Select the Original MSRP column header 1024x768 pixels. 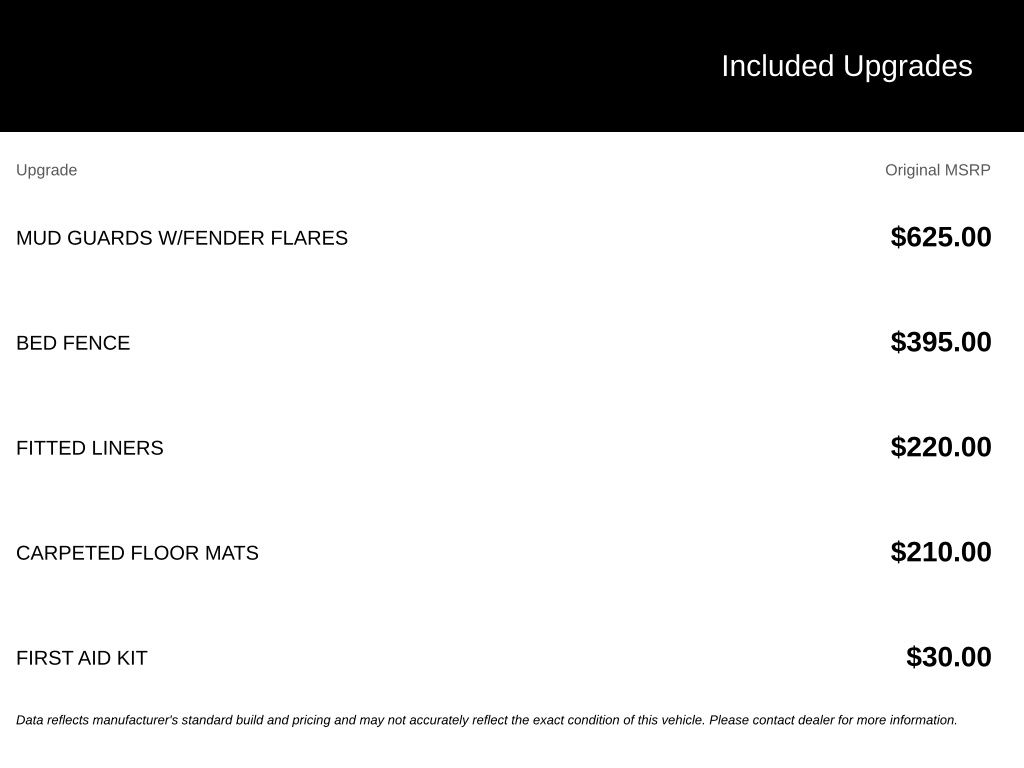coord(937,170)
